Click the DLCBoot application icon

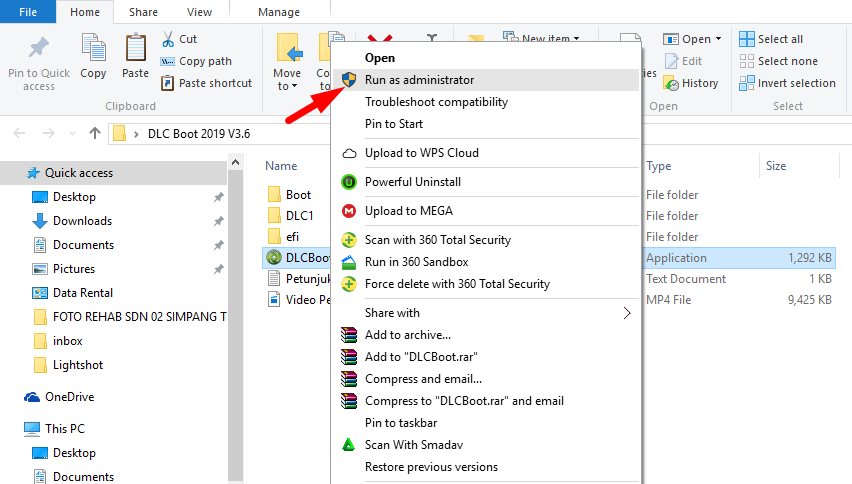click(x=274, y=257)
